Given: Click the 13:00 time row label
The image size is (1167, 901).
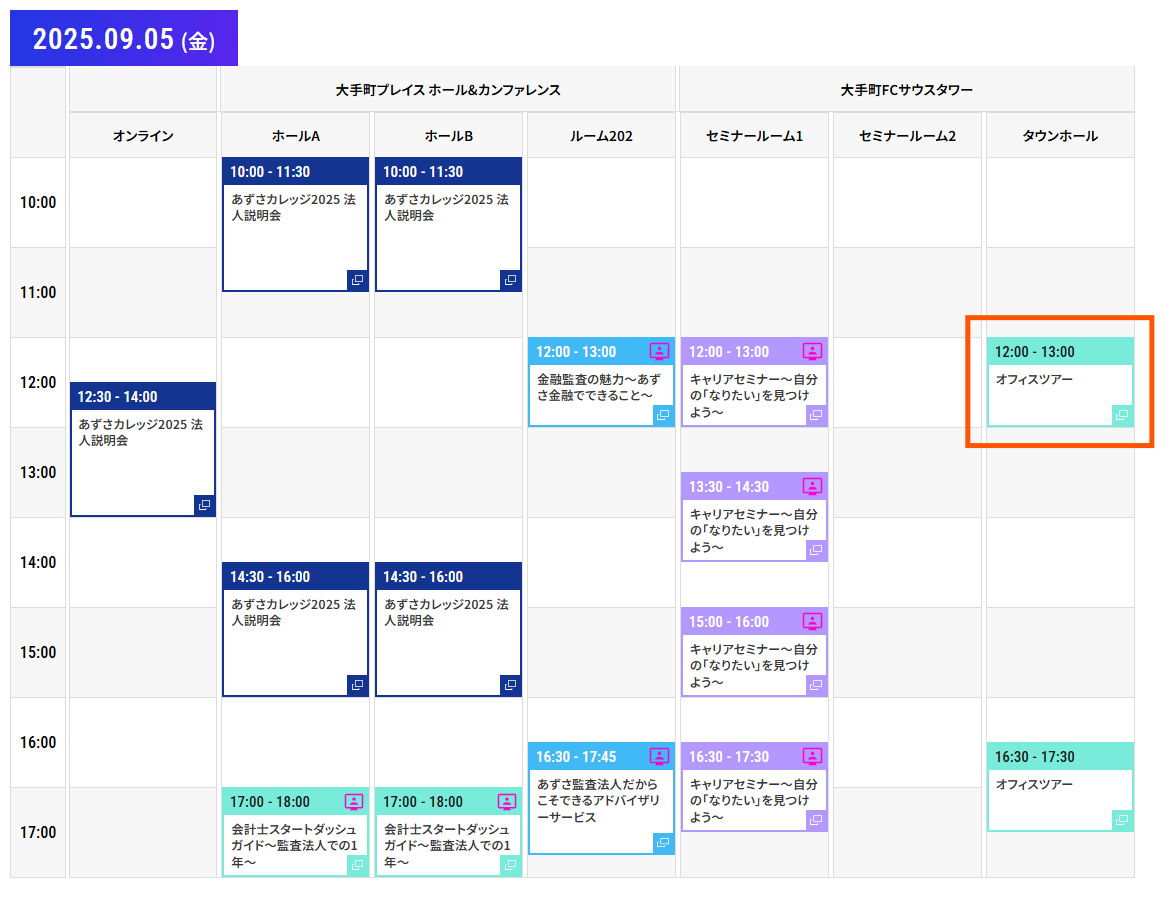Looking at the screenshot, I should tap(38, 472).
